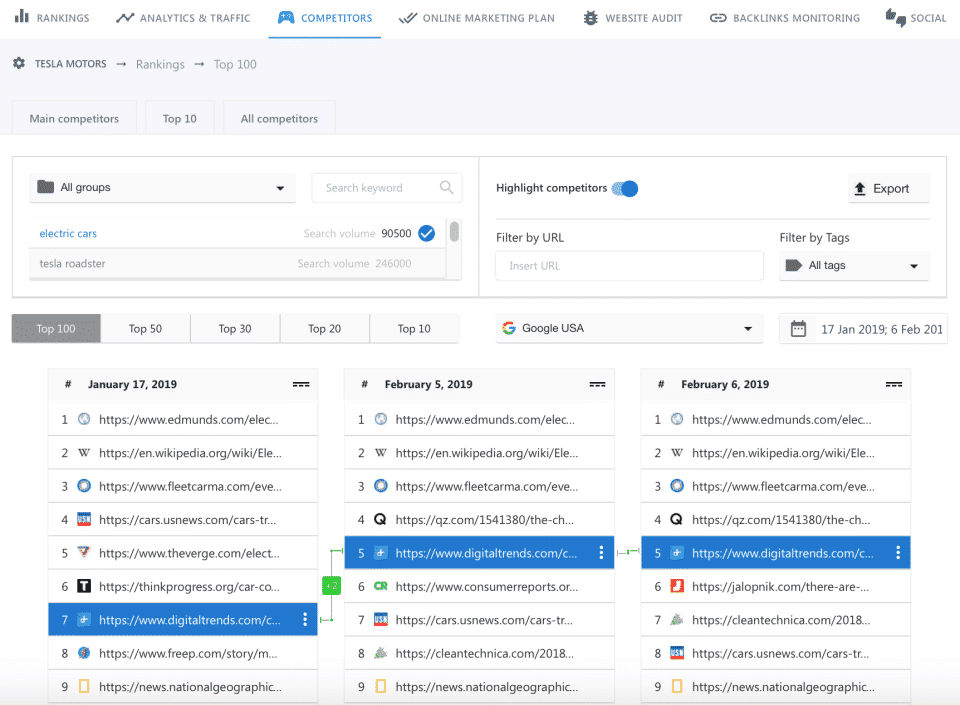Screen dimensions: 960x705
Task: Uncheck the electric cars keyword checkmark
Action: point(426,233)
